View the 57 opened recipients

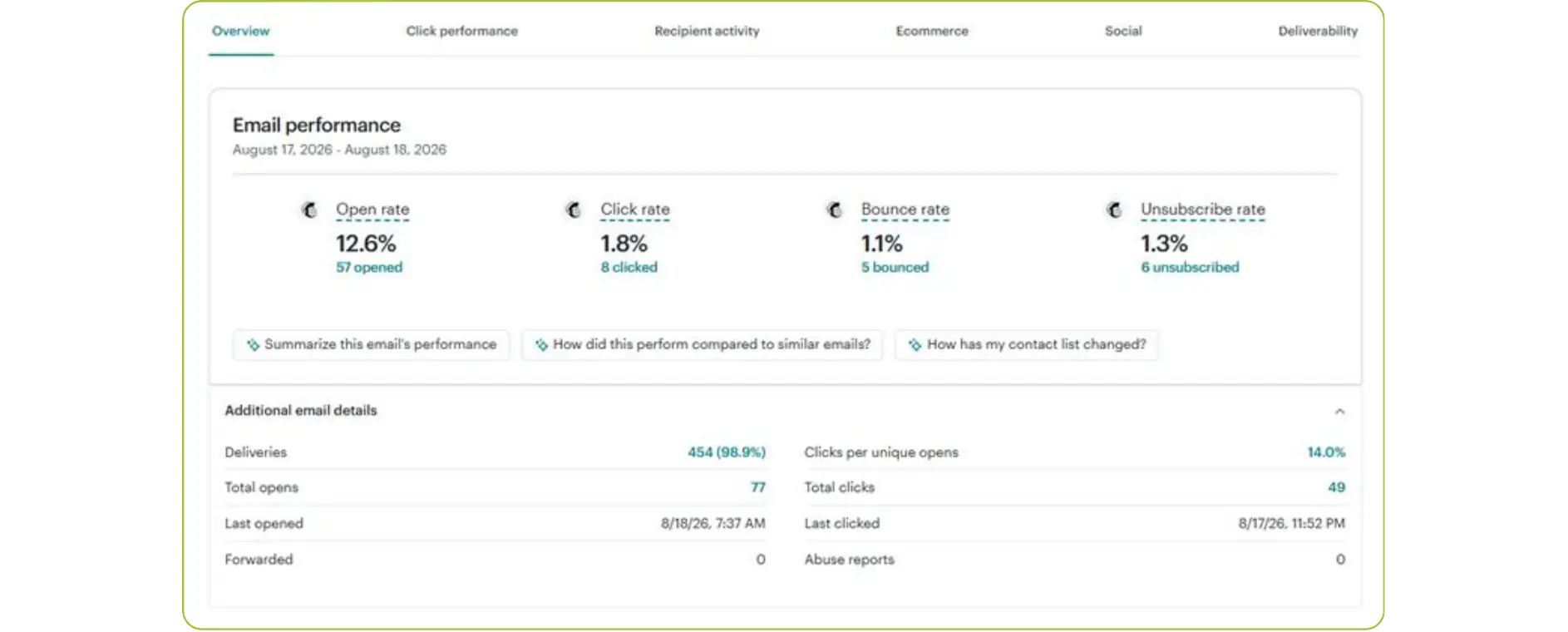pyautogui.click(x=369, y=267)
